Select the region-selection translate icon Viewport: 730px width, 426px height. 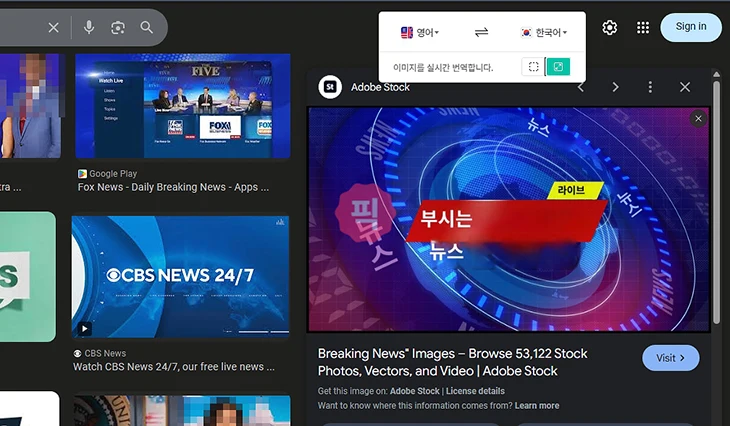(x=534, y=67)
